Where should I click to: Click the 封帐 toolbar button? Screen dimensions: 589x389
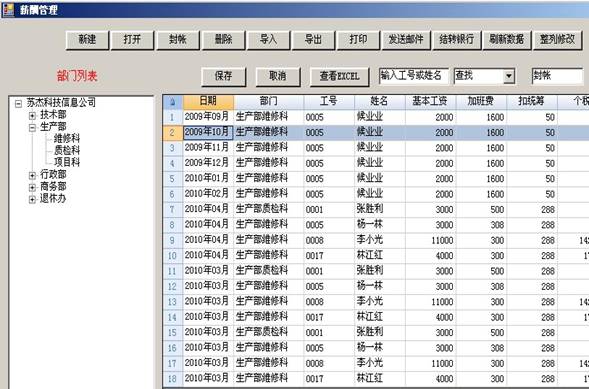tap(178, 40)
